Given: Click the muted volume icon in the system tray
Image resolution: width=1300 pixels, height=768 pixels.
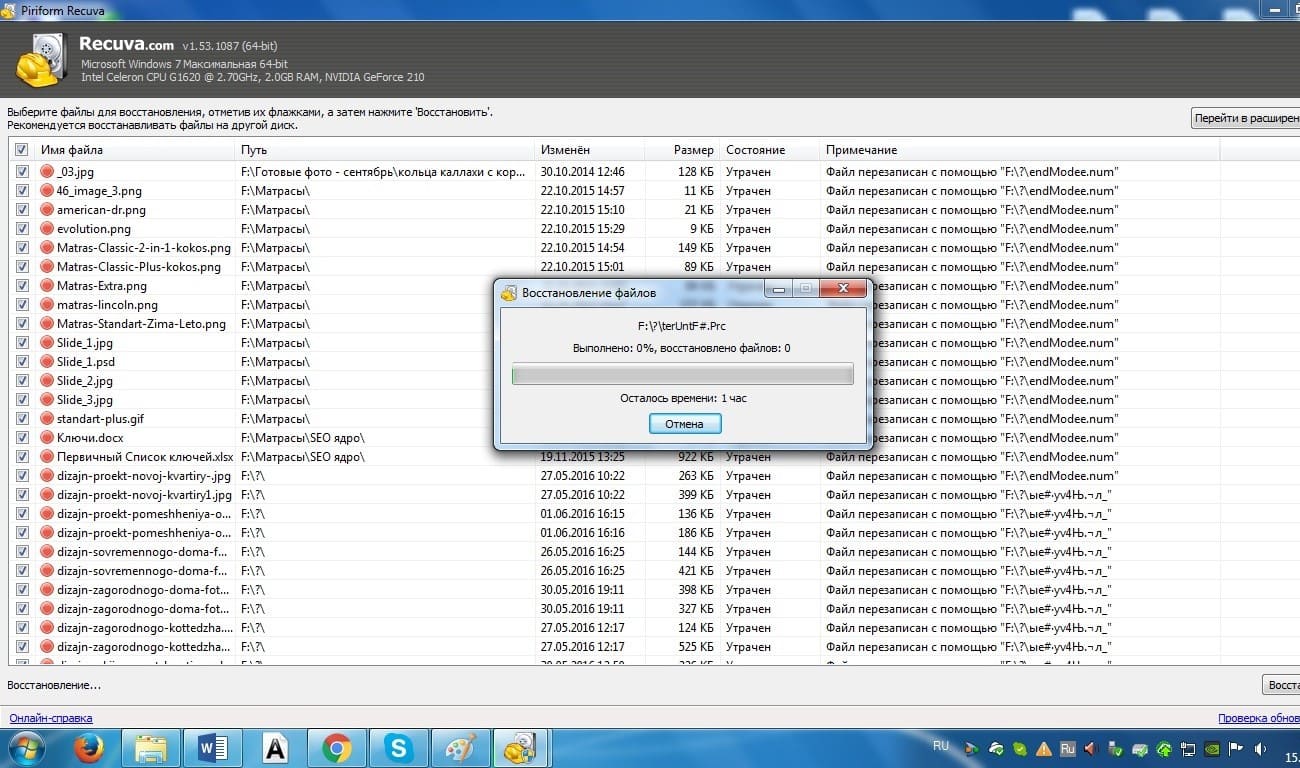Looking at the screenshot, I should [x=1091, y=748].
